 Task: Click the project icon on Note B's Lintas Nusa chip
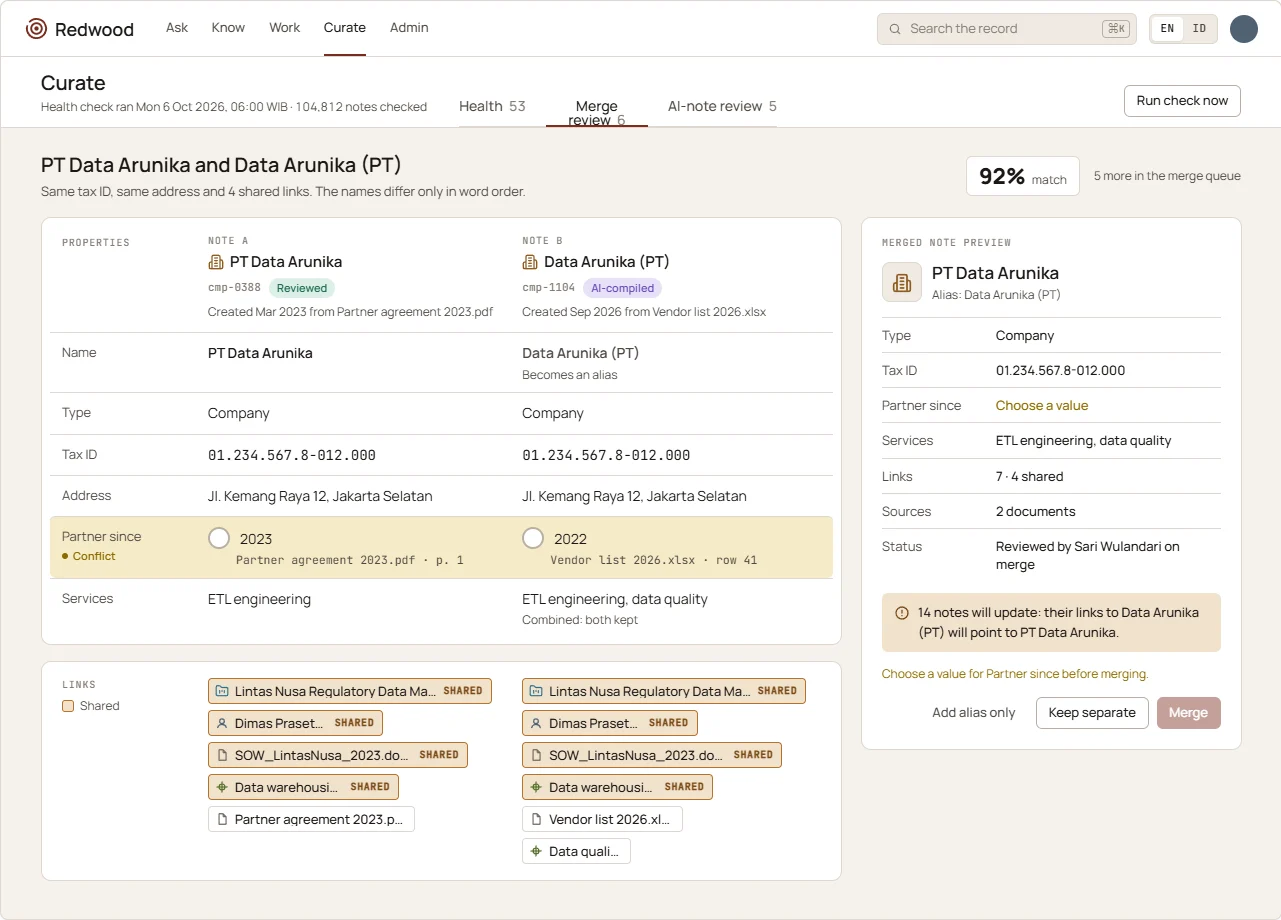coord(536,691)
